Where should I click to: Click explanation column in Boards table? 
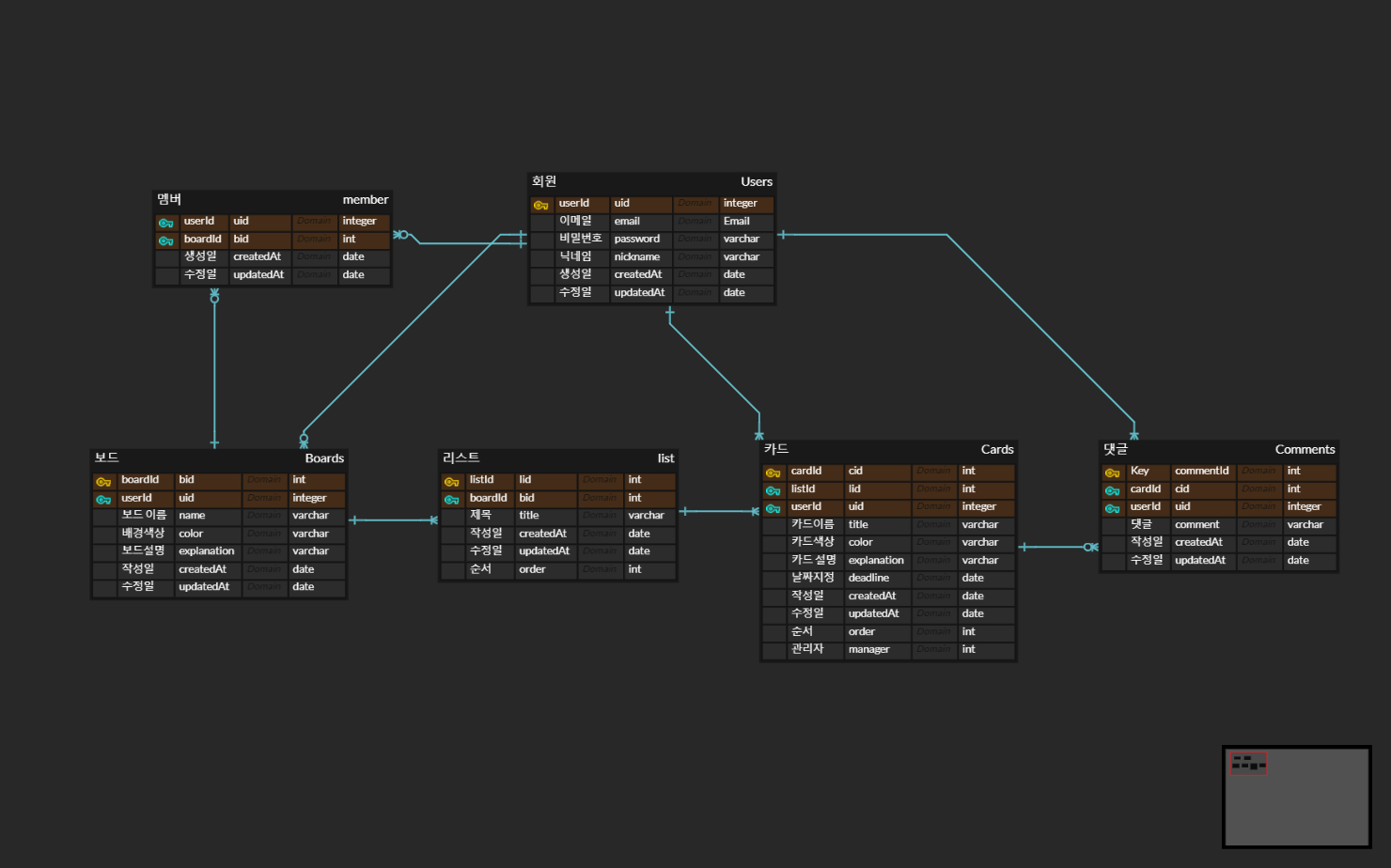(x=207, y=551)
